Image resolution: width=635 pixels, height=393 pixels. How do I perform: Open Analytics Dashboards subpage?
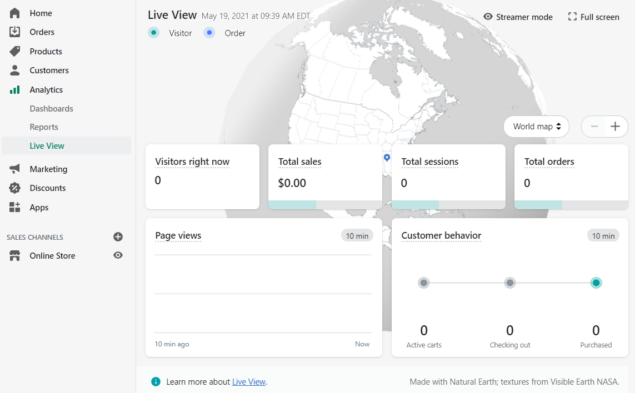click(x=51, y=109)
